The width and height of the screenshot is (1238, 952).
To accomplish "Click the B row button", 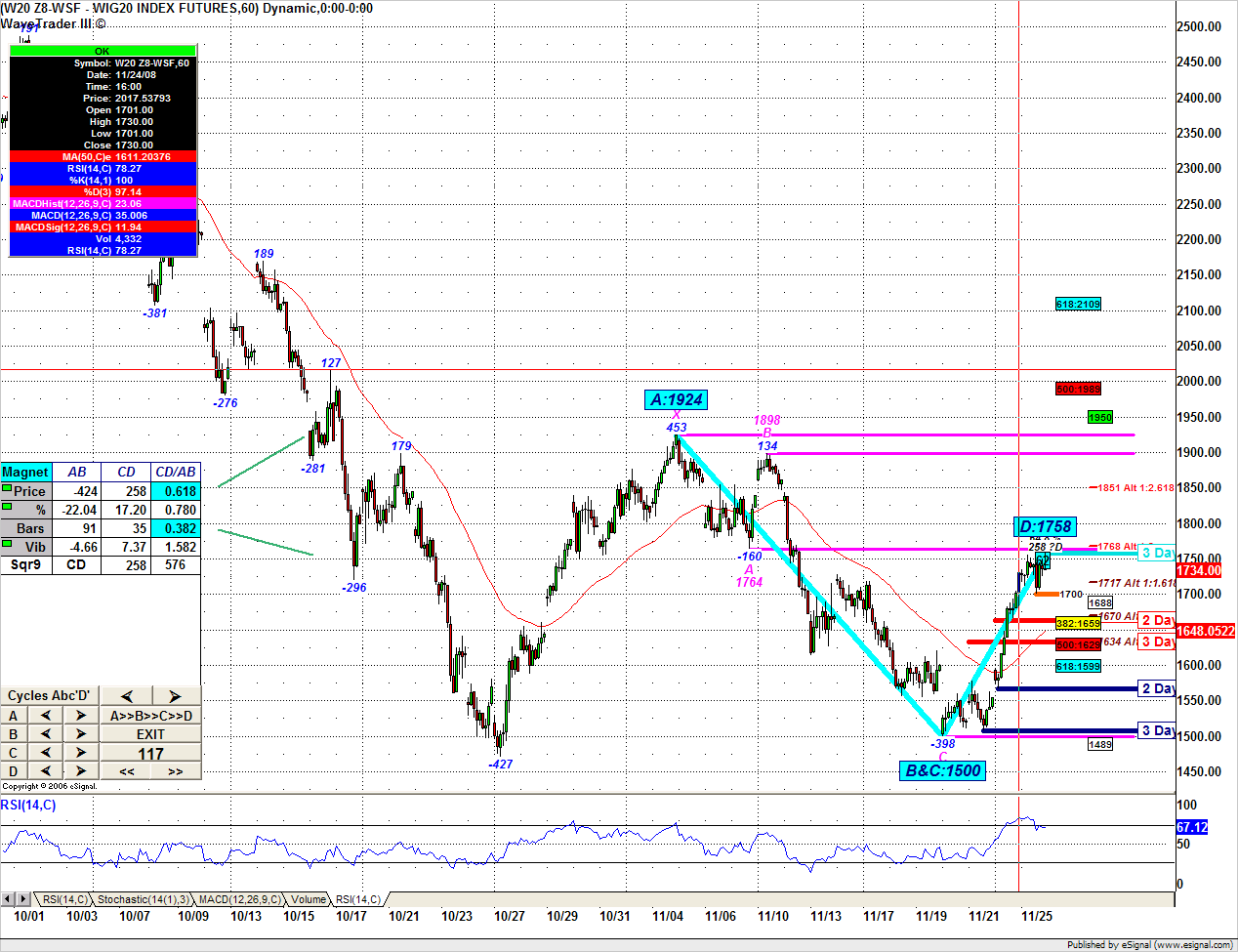I will pyautogui.click(x=14, y=734).
